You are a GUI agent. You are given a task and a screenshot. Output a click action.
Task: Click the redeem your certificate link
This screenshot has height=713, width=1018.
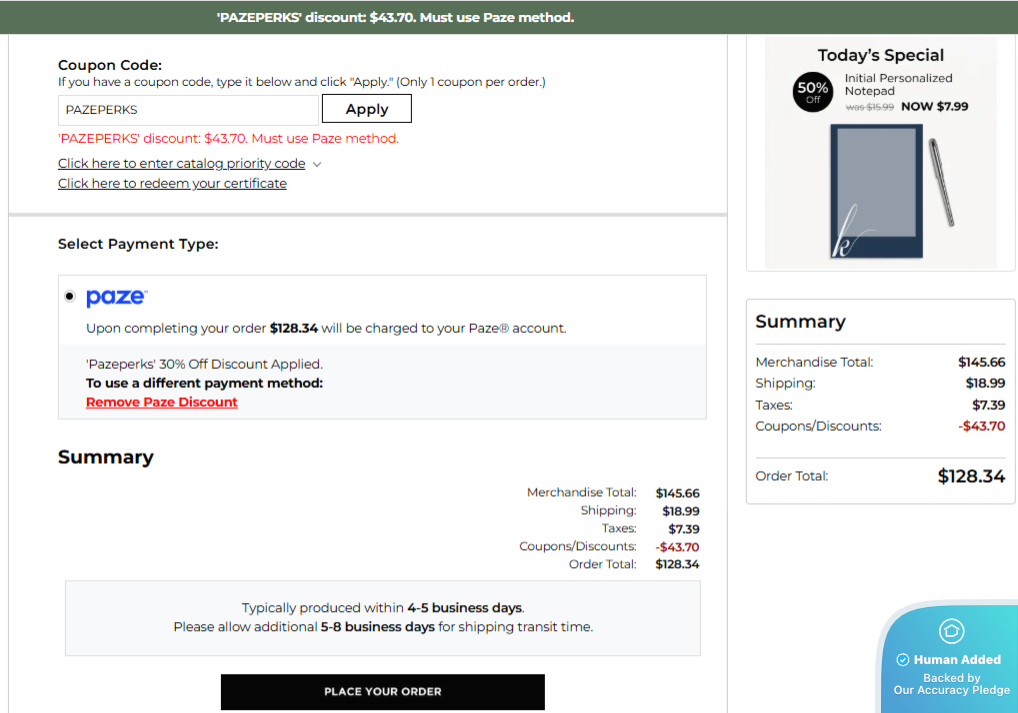(x=172, y=183)
